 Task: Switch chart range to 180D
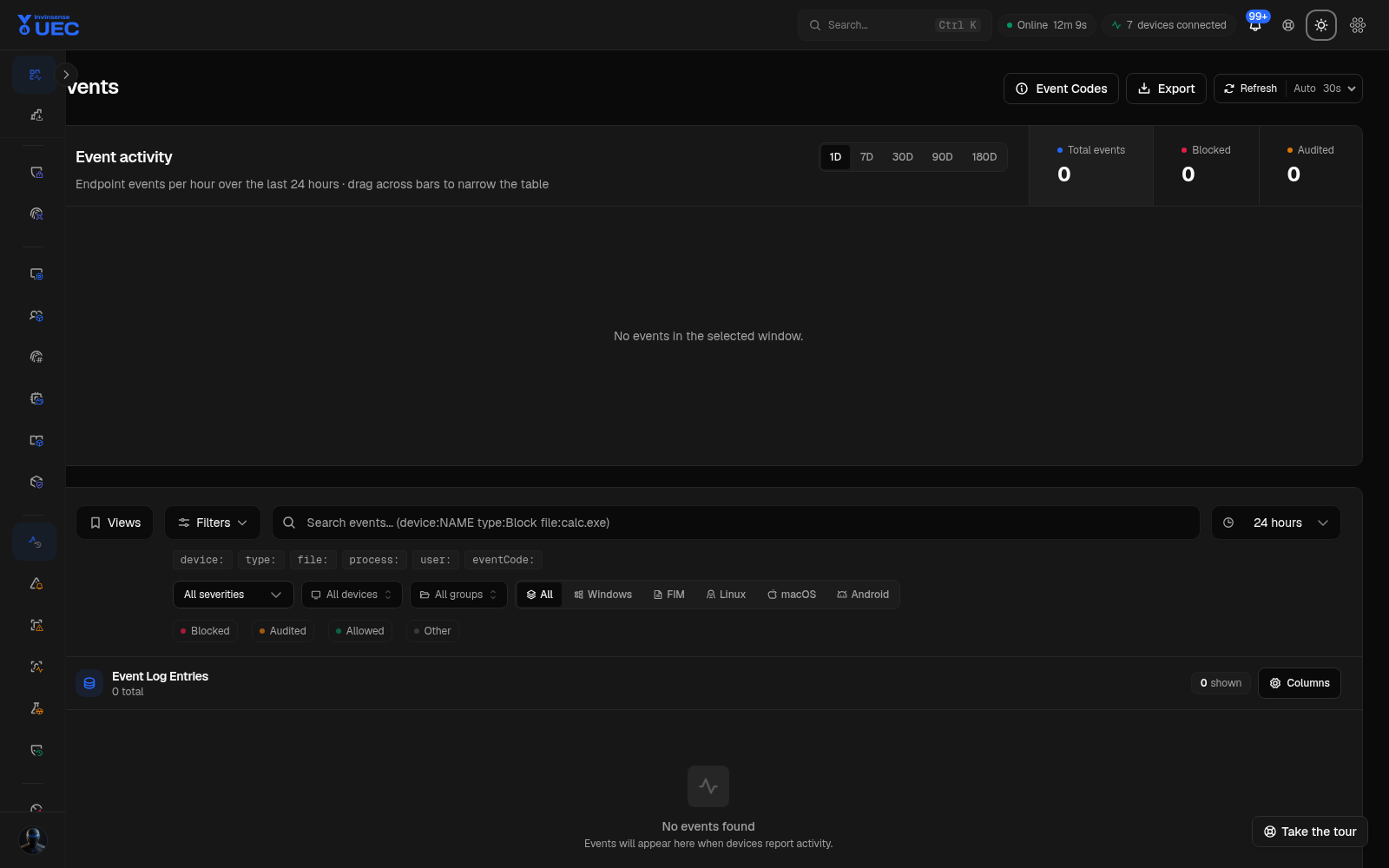[984, 157]
